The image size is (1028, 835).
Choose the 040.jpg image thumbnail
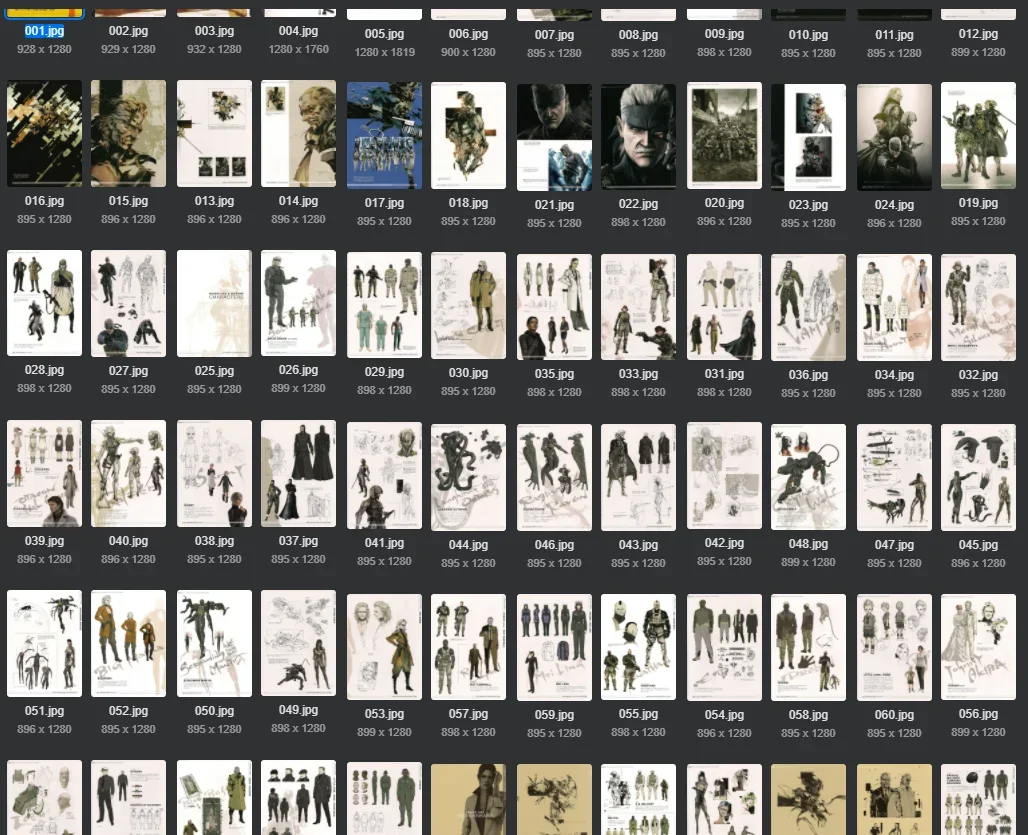pos(128,473)
